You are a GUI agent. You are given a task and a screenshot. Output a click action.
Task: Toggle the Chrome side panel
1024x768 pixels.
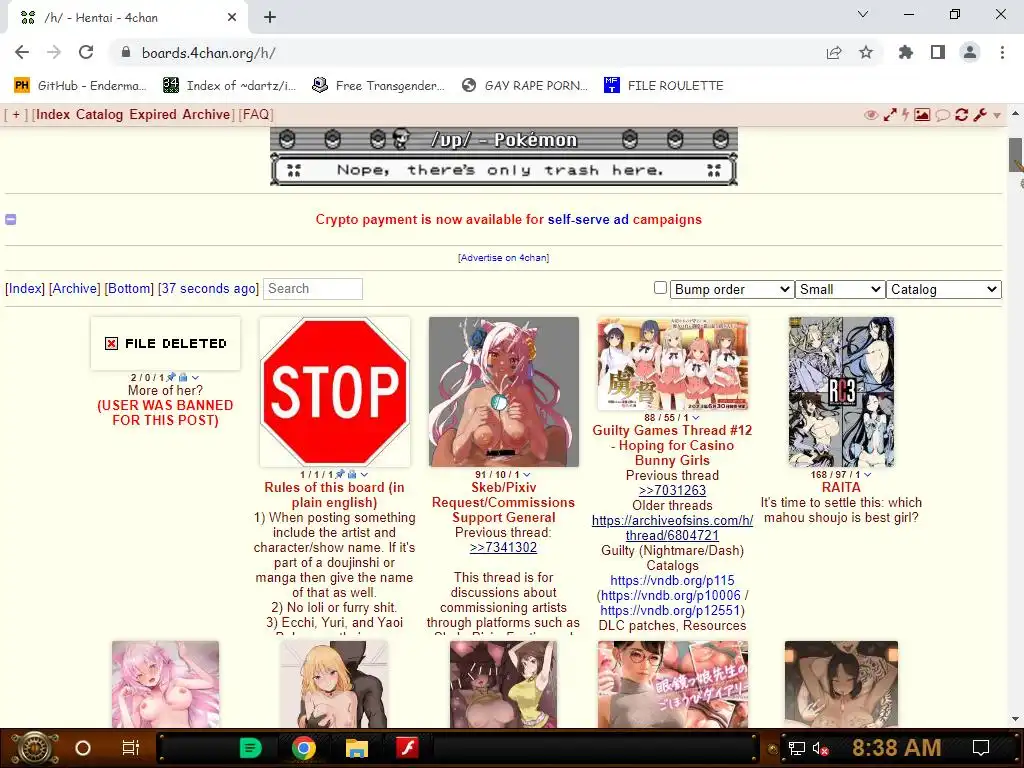(938, 52)
